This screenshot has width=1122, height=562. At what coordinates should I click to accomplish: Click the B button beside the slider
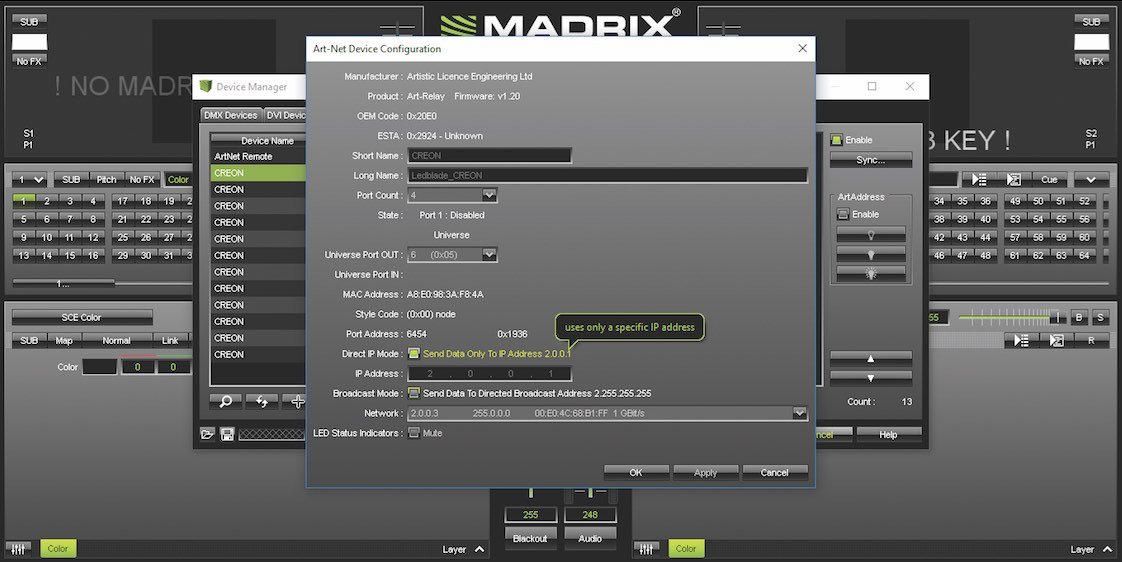point(1079,317)
